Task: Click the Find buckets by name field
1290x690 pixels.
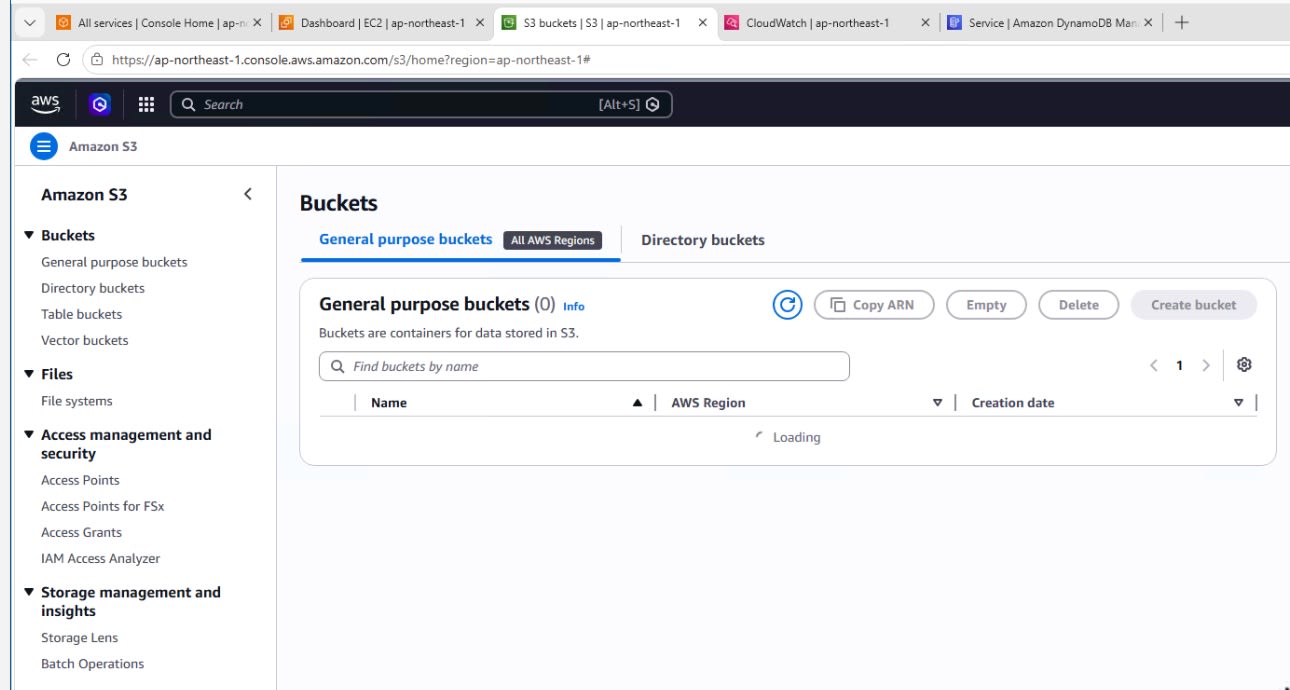Action: (x=584, y=366)
